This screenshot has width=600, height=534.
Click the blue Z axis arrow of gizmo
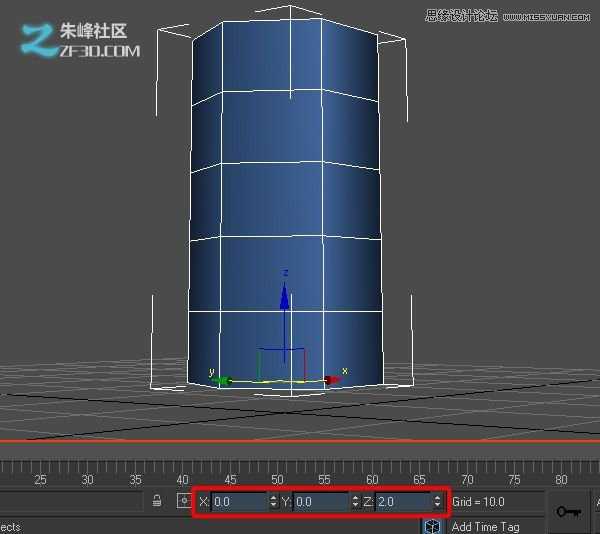[x=284, y=296]
